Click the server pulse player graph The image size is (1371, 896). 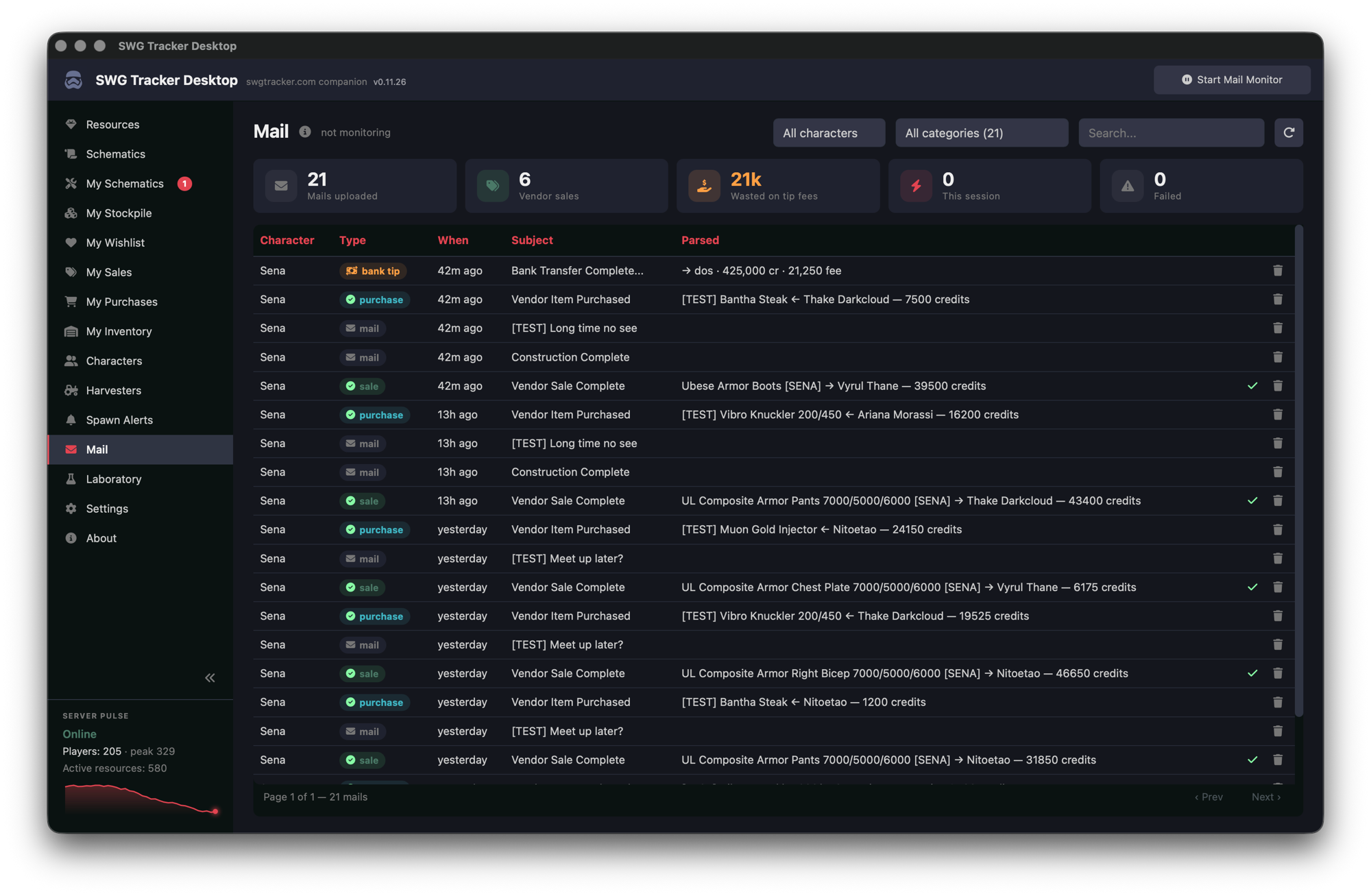click(141, 799)
